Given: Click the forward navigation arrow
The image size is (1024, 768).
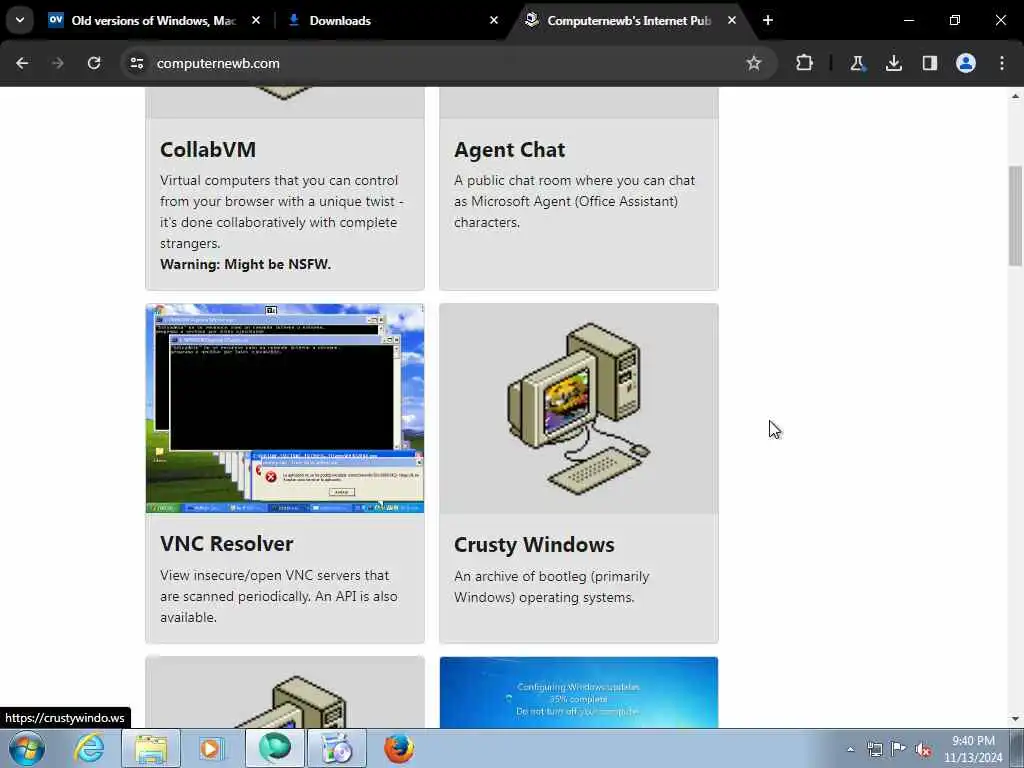Looking at the screenshot, I should pos(58,63).
